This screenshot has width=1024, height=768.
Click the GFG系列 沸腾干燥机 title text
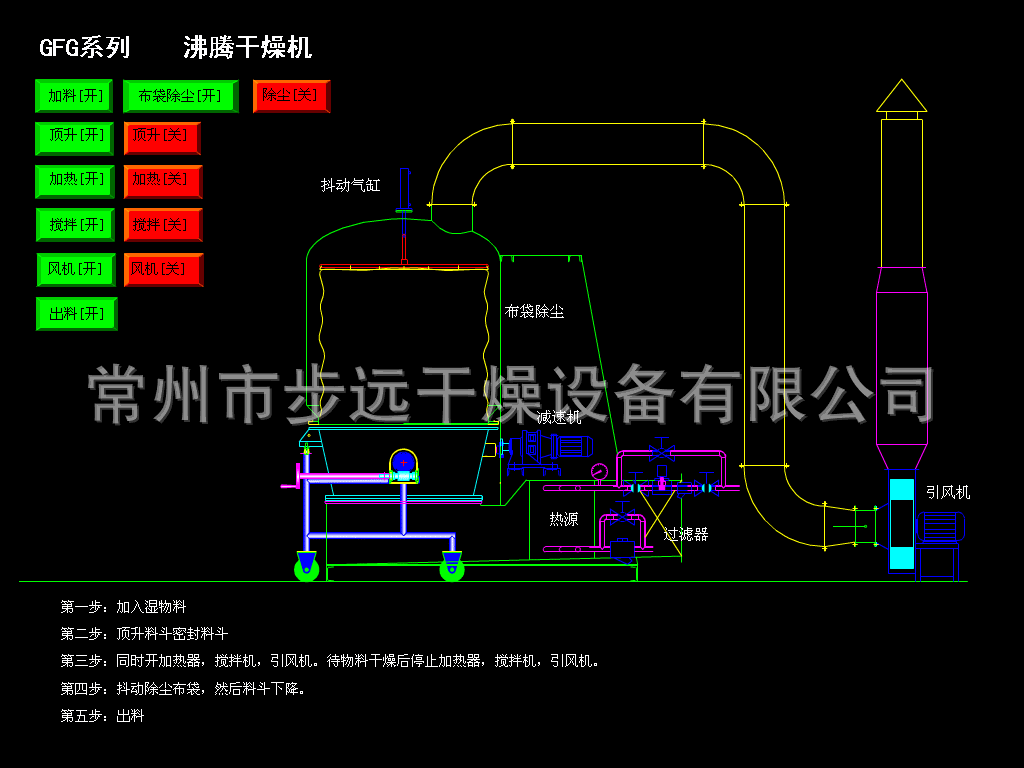point(175,46)
